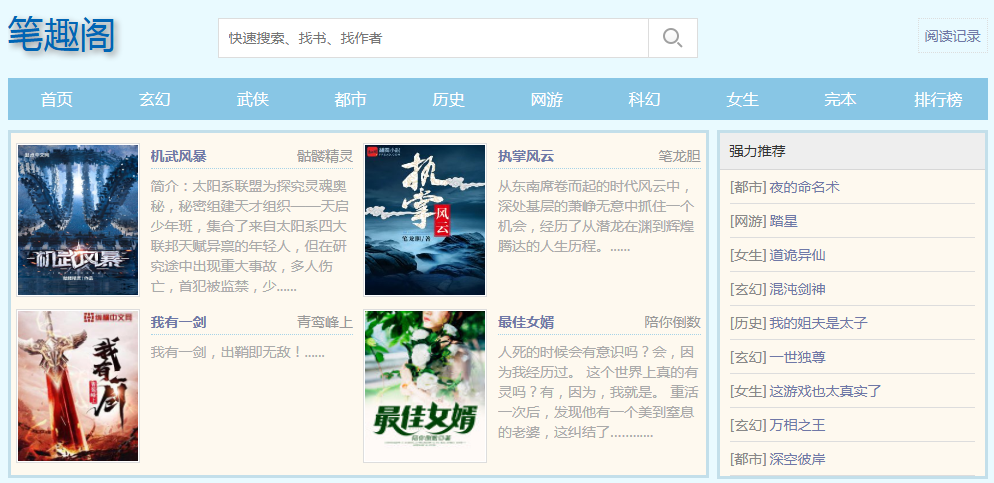994x483 pixels.
Task: Open the 执掌风云 title link
Action: pyautogui.click(x=526, y=157)
